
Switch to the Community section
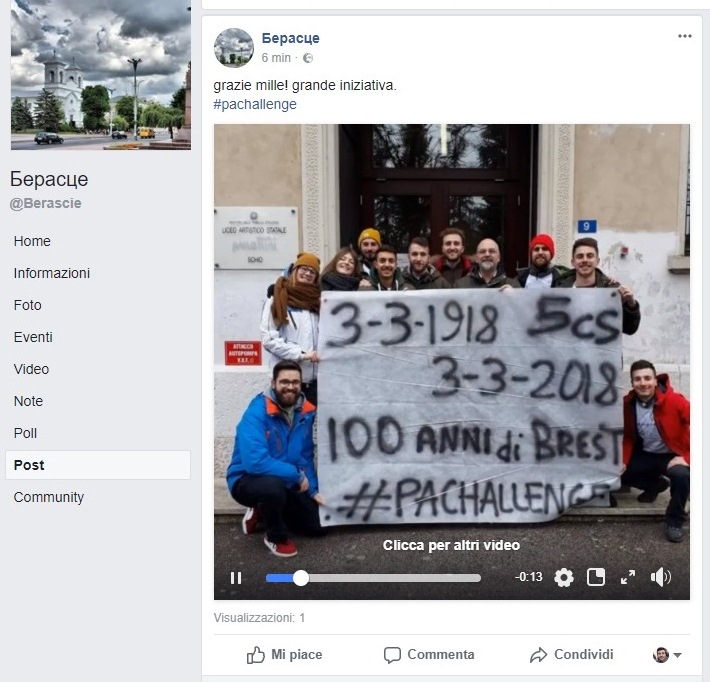coord(49,497)
